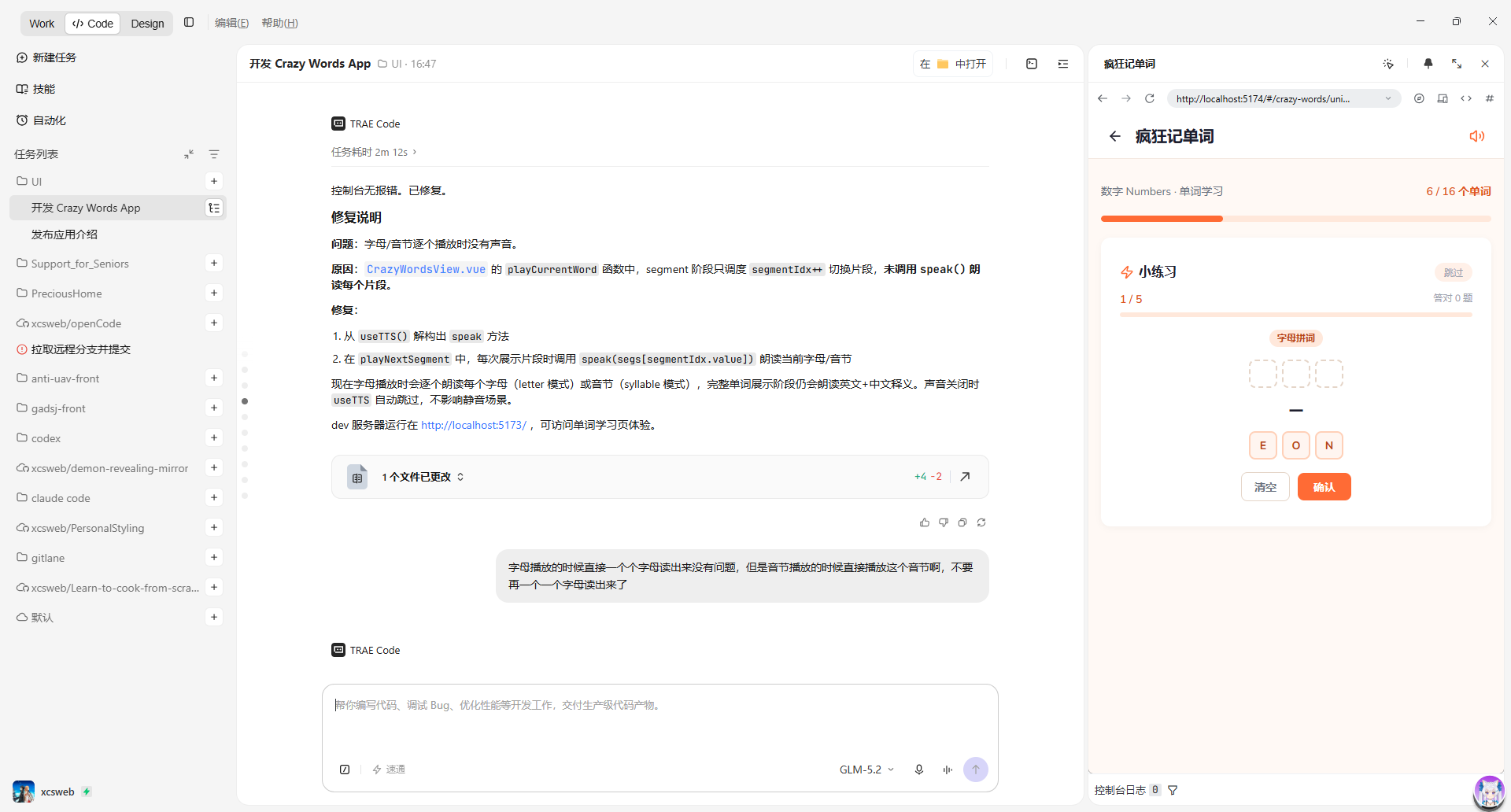Viewport: 1511px width, 812px height.
Task: Send the message with arrow button
Action: pos(976,770)
